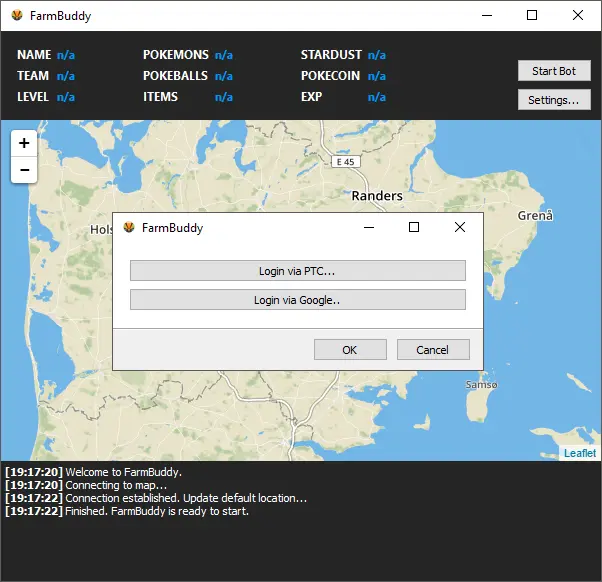Choose Login via Google
602x582 pixels.
pos(298,300)
